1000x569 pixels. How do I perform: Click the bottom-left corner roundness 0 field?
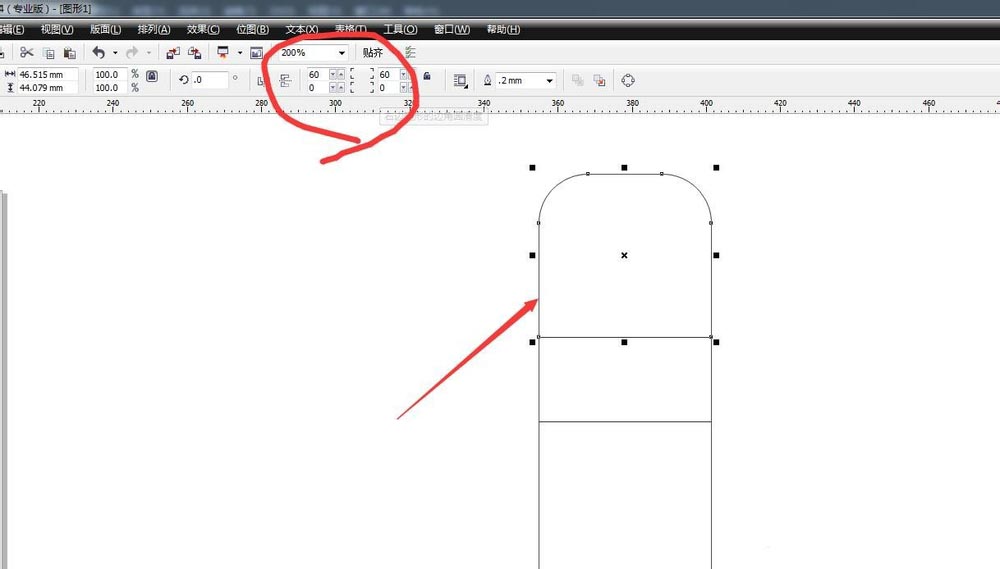318,87
